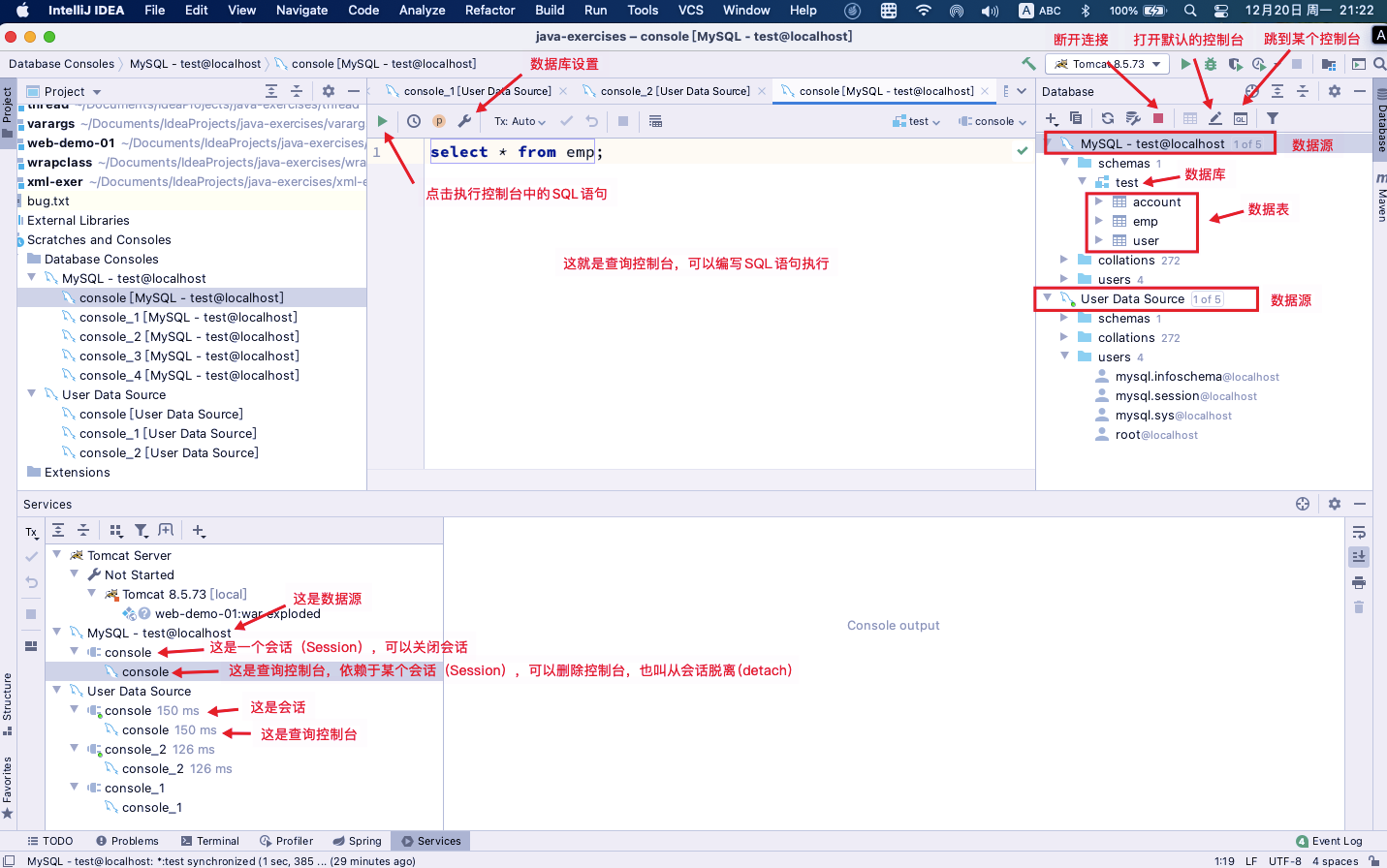Open the Event Log
This screenshot has width=1387, height=868.
tap(1329, 841)
